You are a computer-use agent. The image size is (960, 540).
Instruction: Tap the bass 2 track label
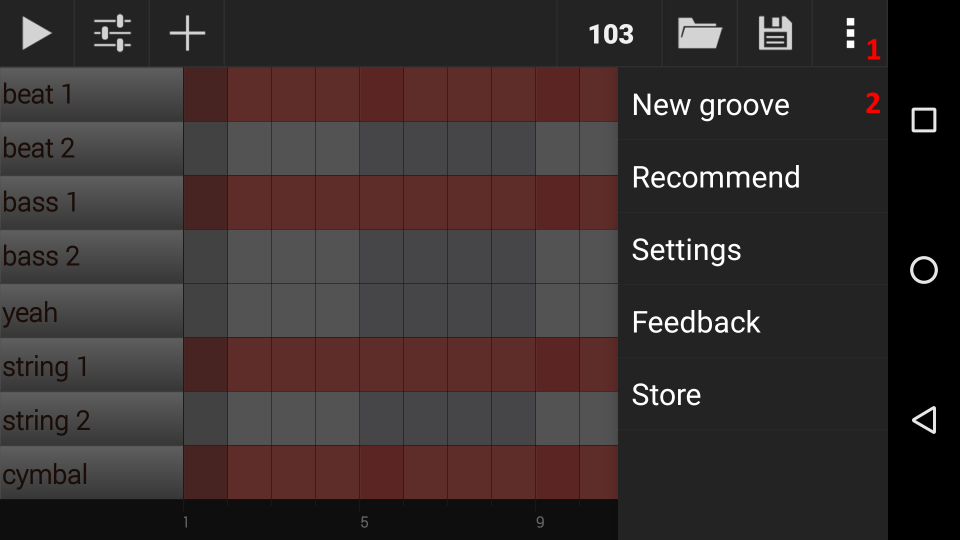(x=91, y=257)
